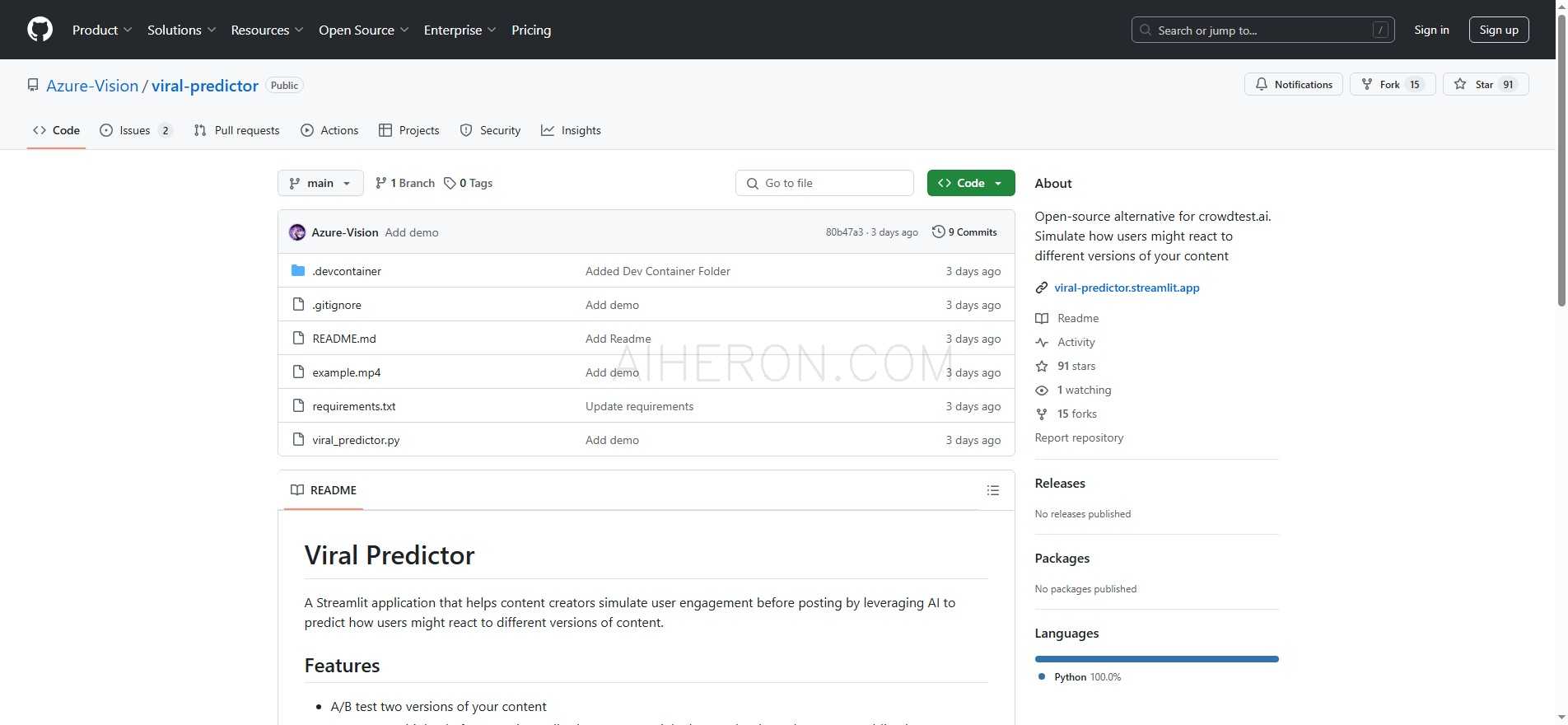Viewport: 1568px width, 725px height.
Task: Open viral-predictor.streamlit.app link
Action: point(1127,288)
